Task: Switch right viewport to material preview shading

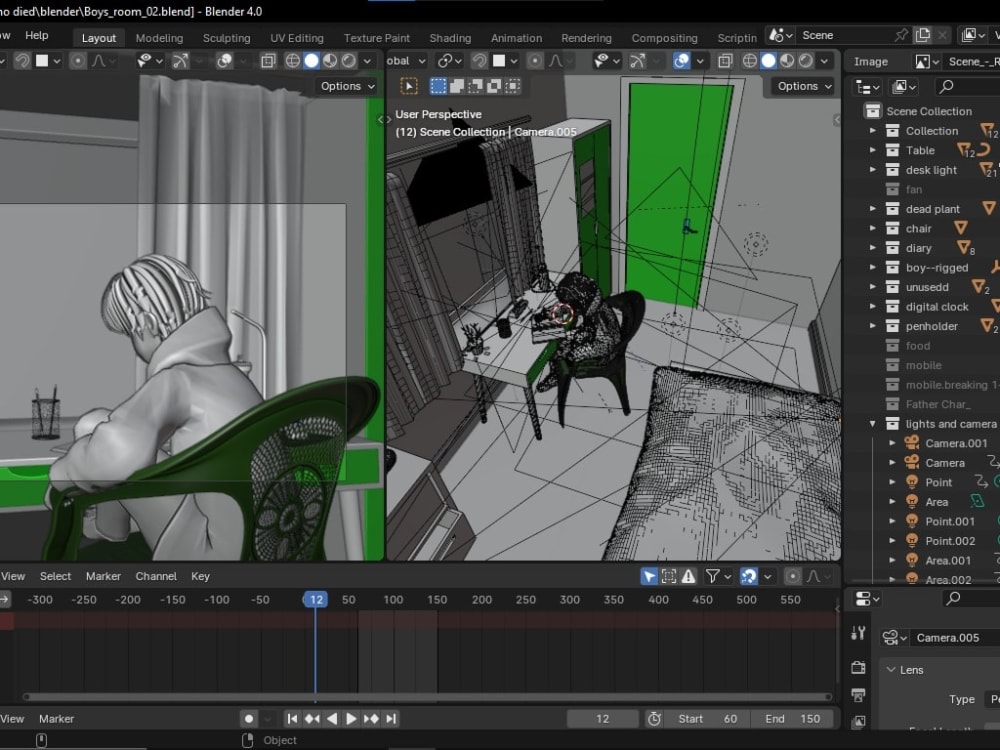Action: [787, 61]
